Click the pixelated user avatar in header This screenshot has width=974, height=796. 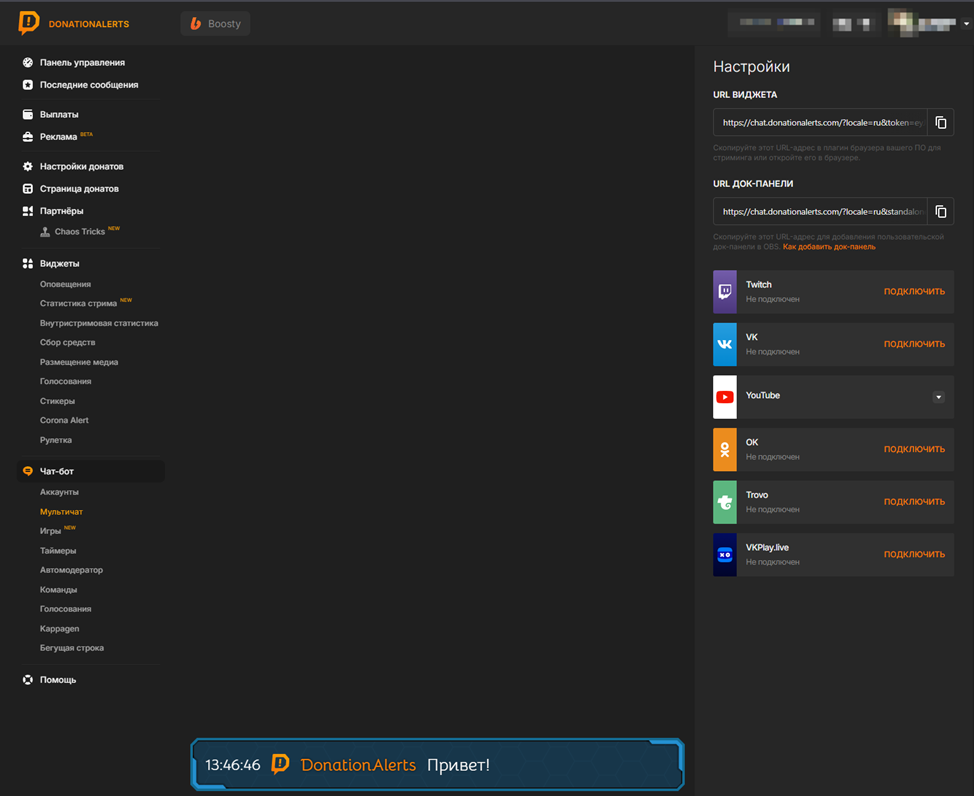pos(901,23)
